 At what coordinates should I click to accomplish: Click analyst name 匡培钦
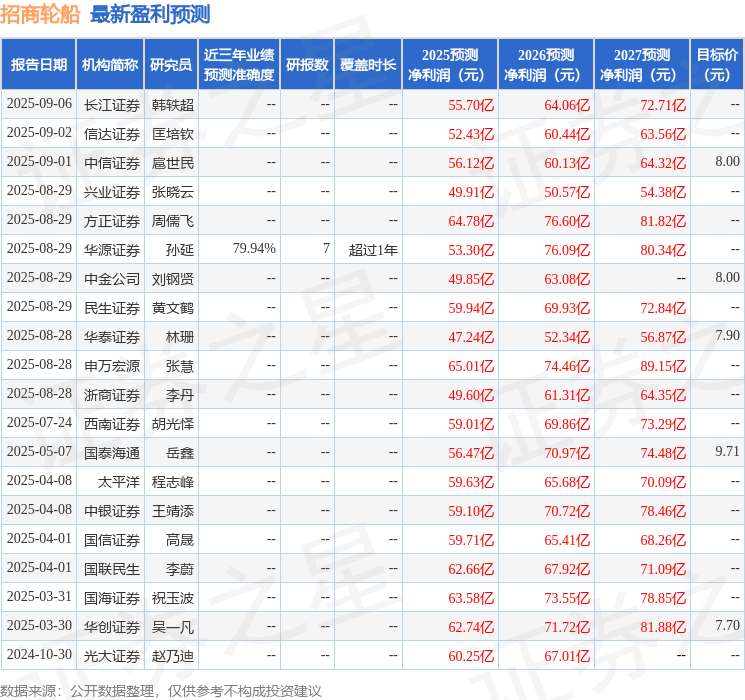click(172, 134)
